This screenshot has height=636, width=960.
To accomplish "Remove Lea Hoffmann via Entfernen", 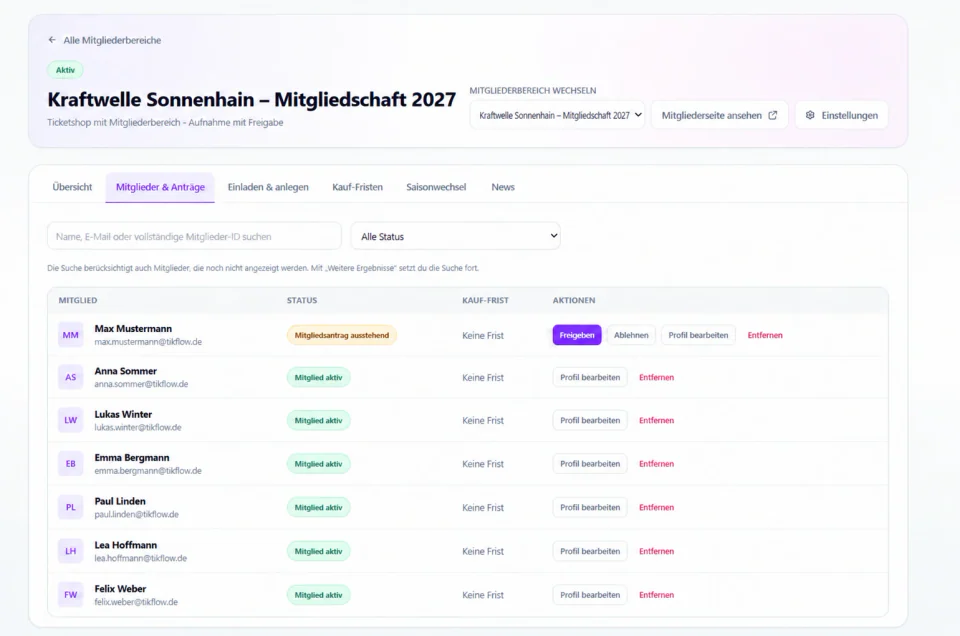I will click(656, 551).
